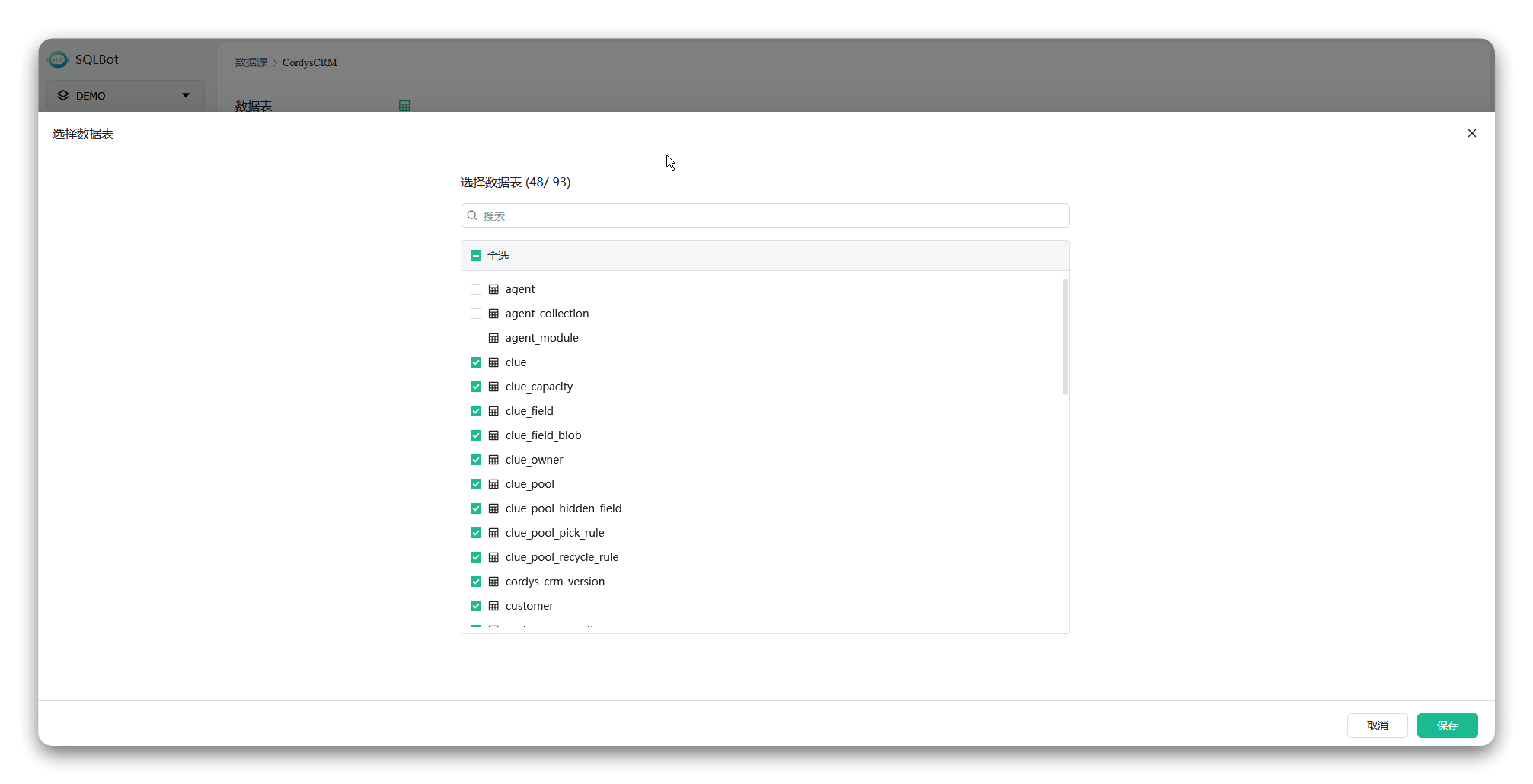Click the 保存 save button
The image size is (1533, 784).
[1446, 725]
